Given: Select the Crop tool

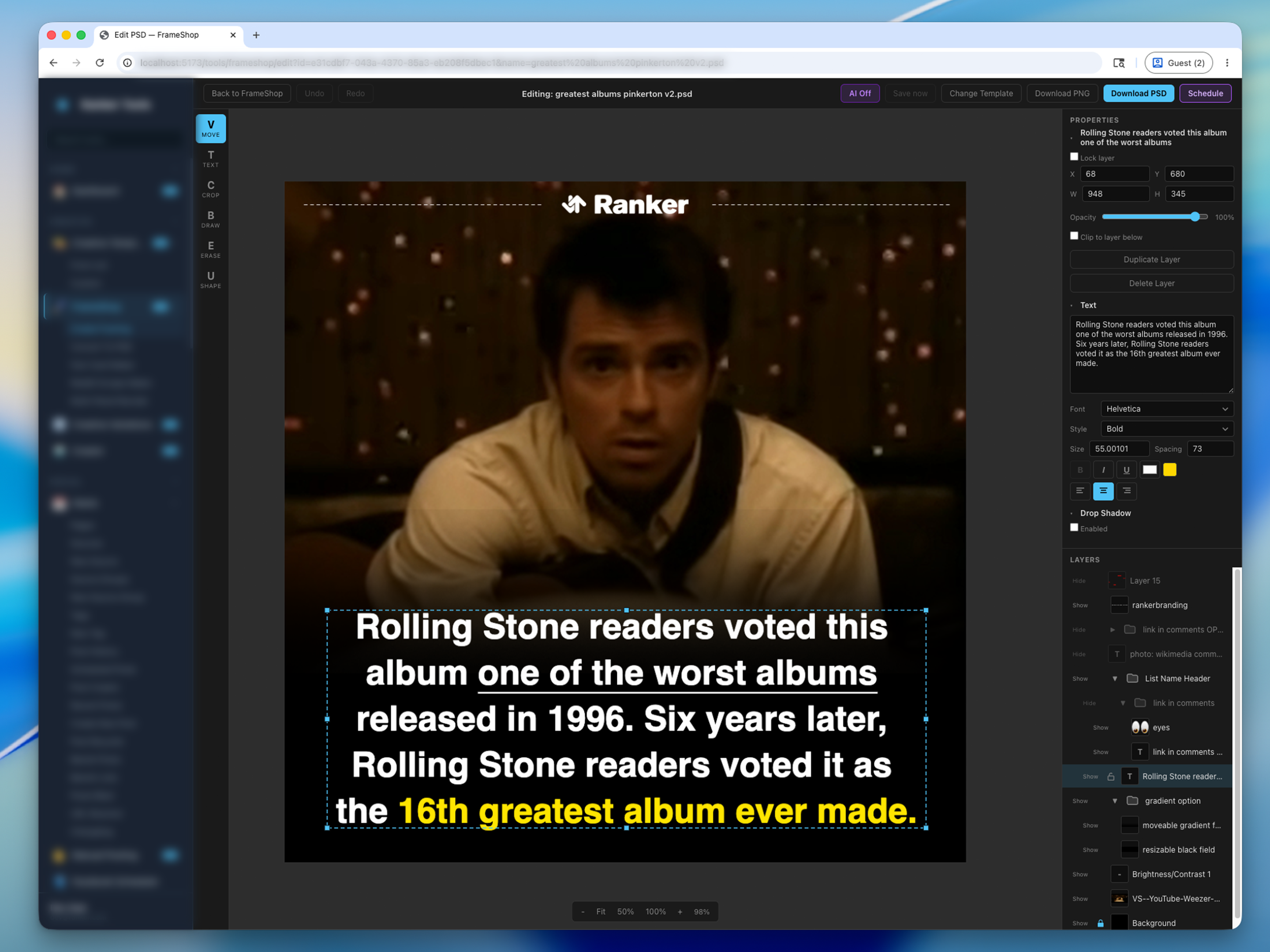Looking at the screenshot, I should tap(211, 190).
